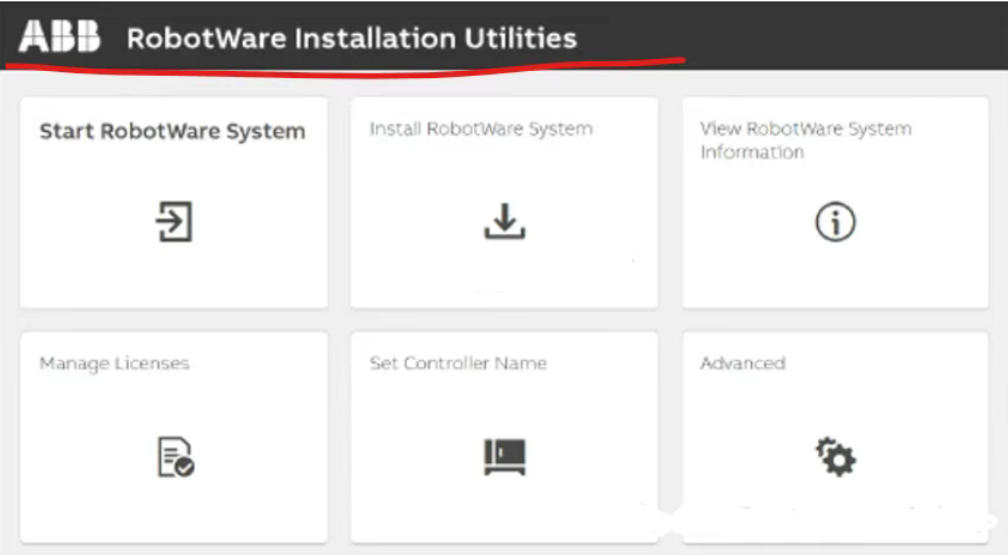Click the Start RobotWare System arrow icon

coord(173,221)
